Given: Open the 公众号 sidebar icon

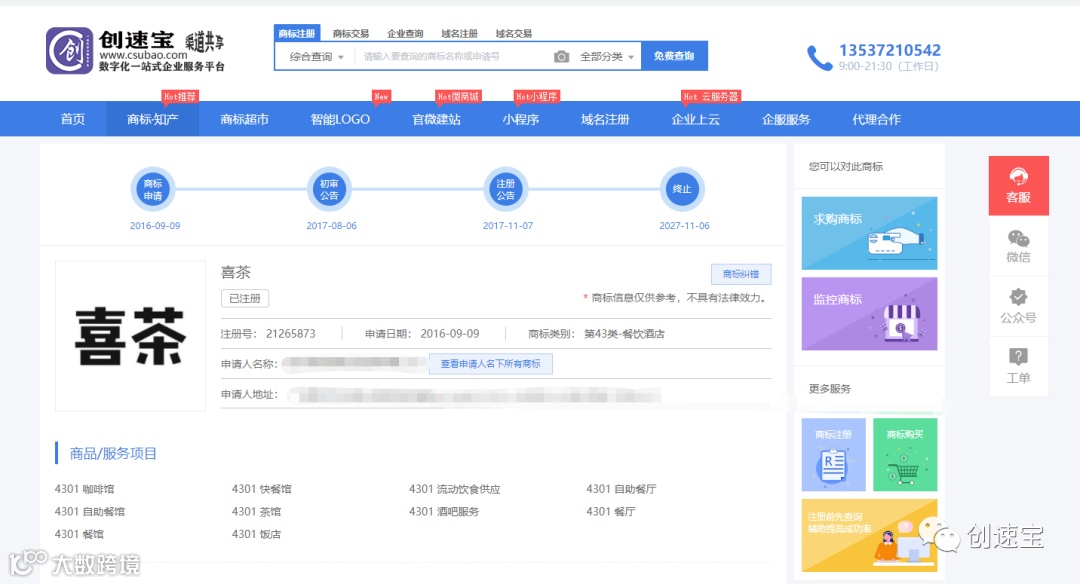Looking at the screenshot, I should click(x=1018, y=307).
